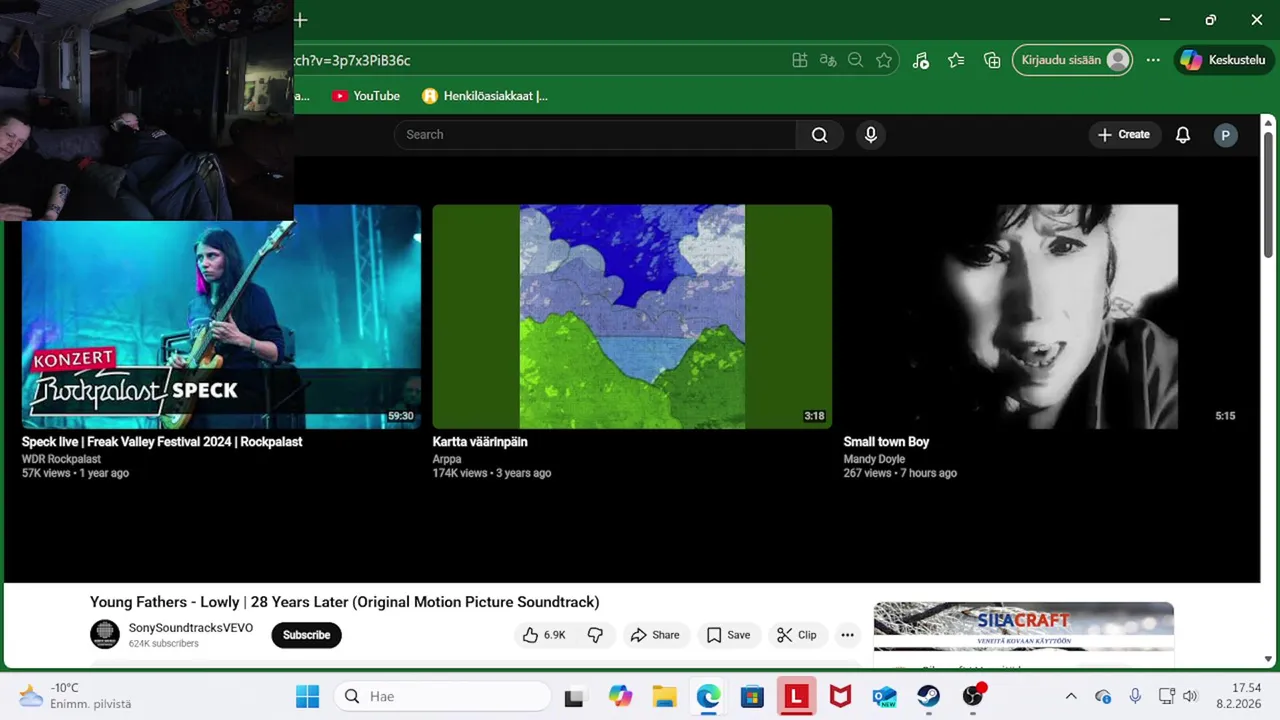Image resolution: width=1280 pixels, height=720 pixels.
Task: Open the volume speaker tray icon
Action: [1190, 696]
